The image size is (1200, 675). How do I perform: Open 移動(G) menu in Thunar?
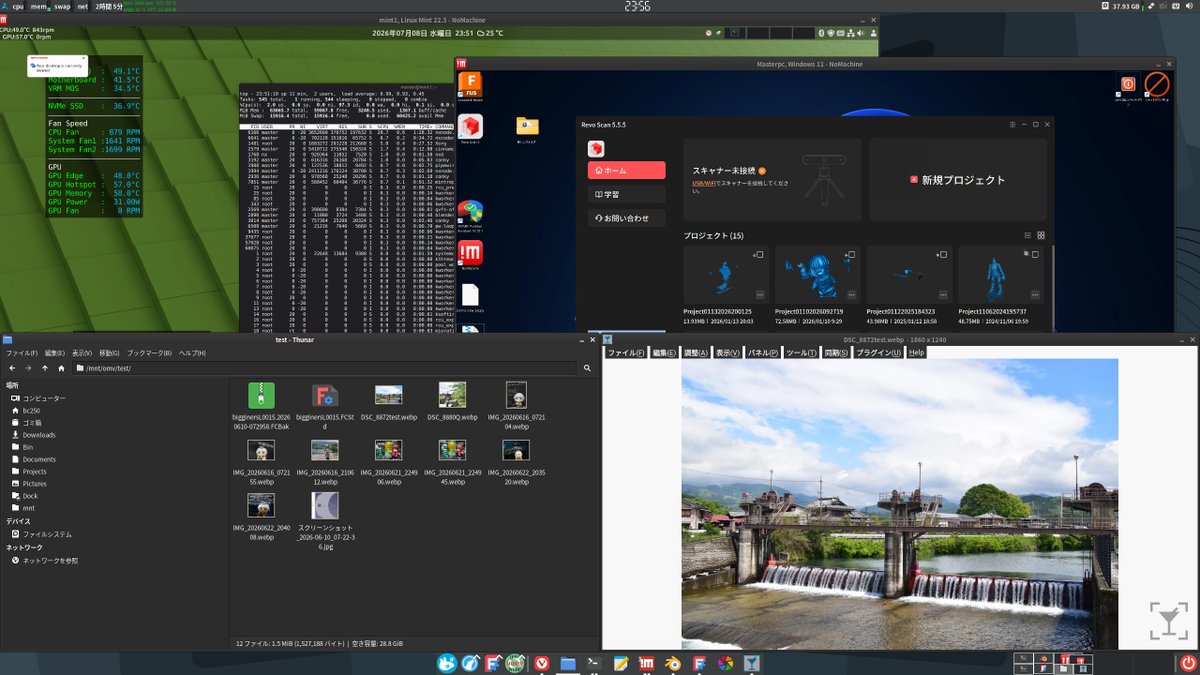click(109, 353)
